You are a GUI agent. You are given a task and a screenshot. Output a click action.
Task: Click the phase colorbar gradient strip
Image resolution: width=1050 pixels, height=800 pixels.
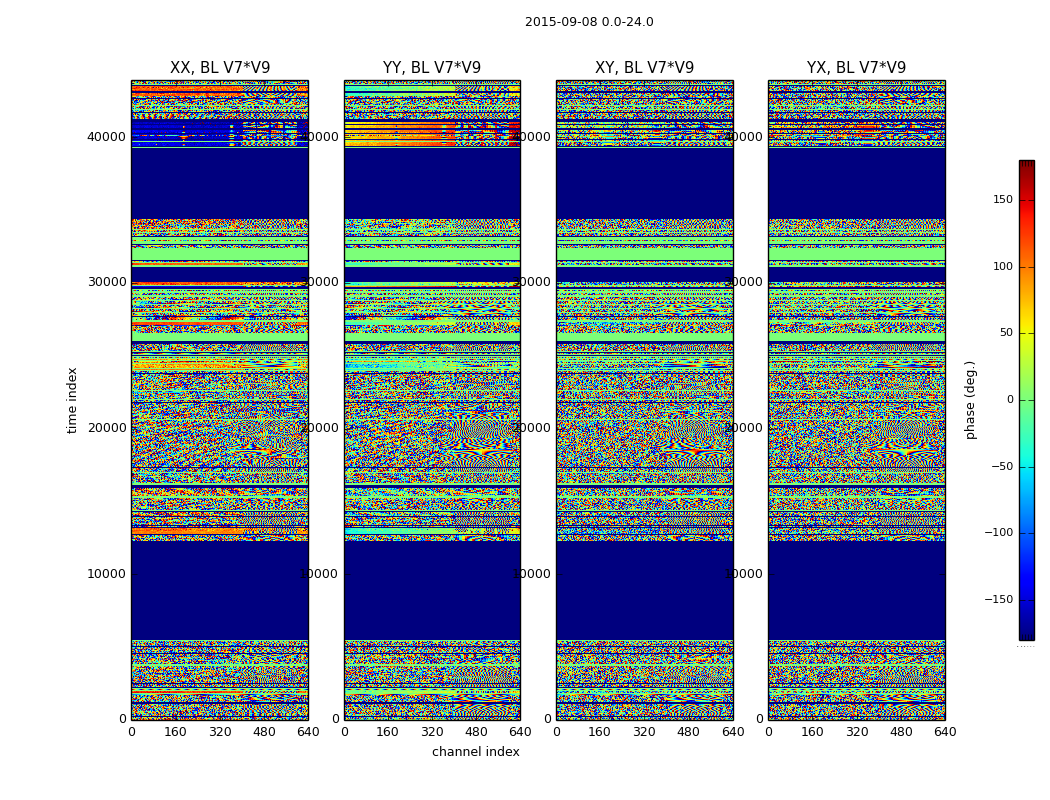[1027, 400]
